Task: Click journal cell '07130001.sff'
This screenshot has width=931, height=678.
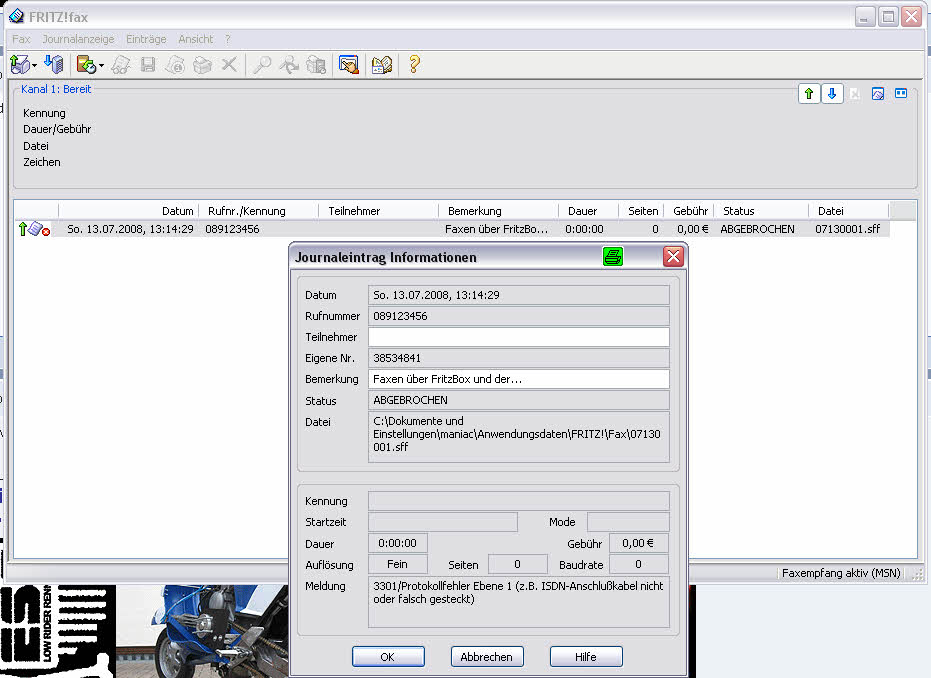Action: click(847, 229)
